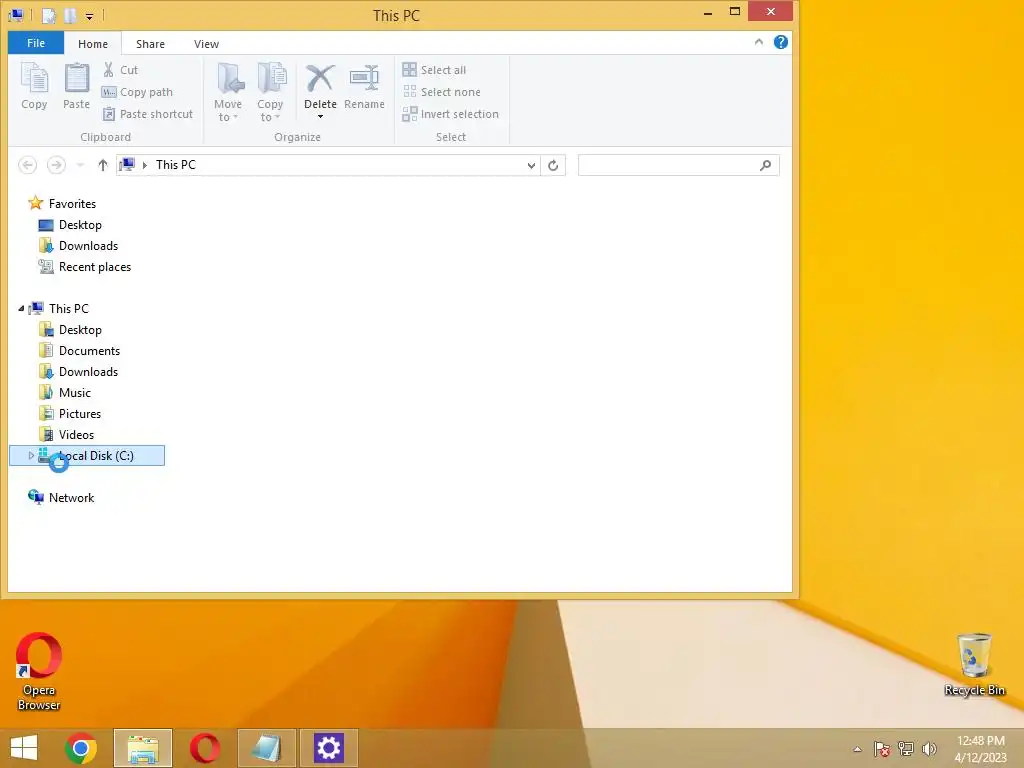Open the File menu tab
The image size is (1024, 768).
coord(36,43)
